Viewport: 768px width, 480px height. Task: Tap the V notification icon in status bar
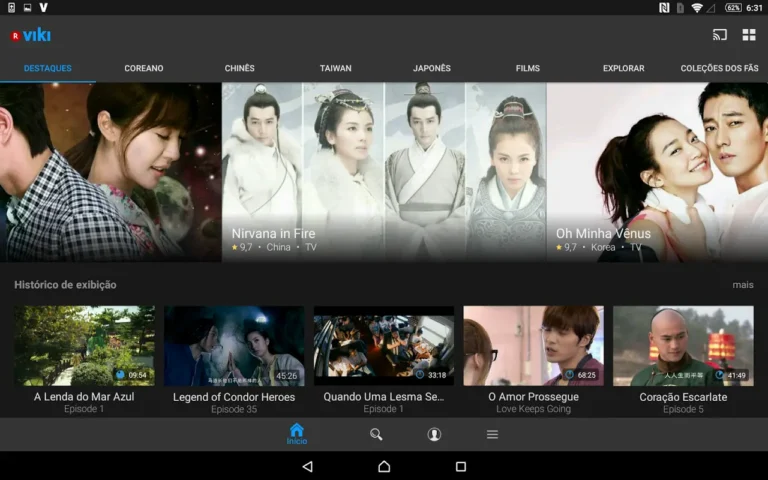(x=44, y=7)
